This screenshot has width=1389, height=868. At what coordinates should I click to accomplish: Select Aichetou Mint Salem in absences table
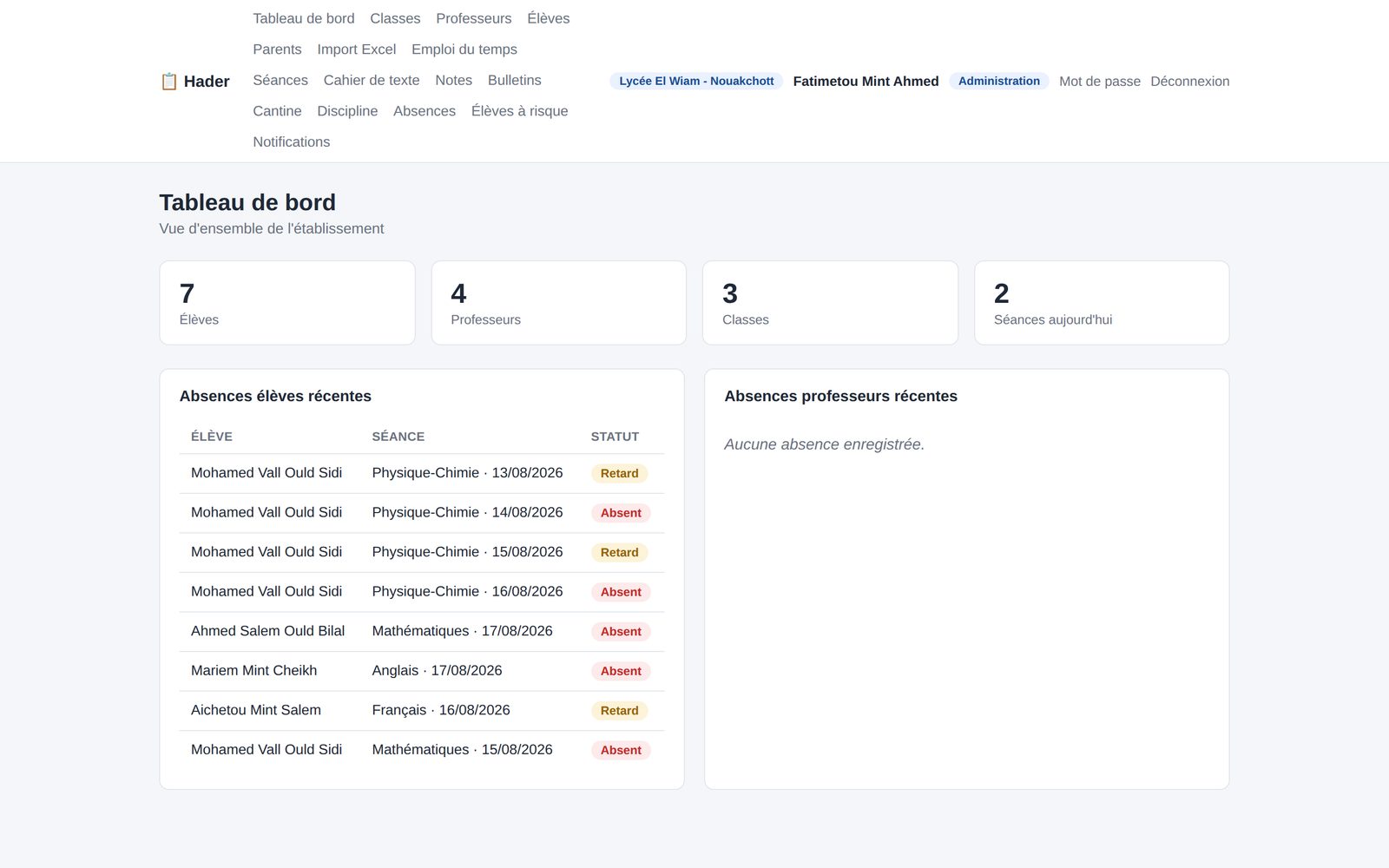pyautogui.click(x=256, y=710)
